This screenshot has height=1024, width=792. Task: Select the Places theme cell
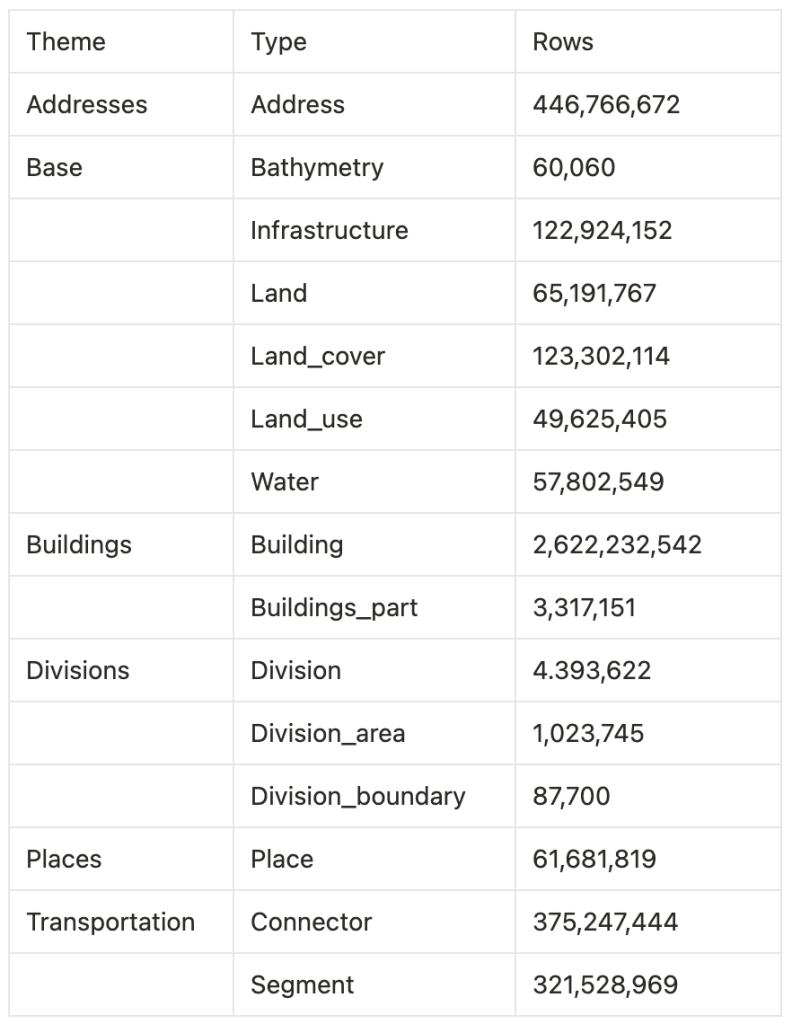coord(64,859)
